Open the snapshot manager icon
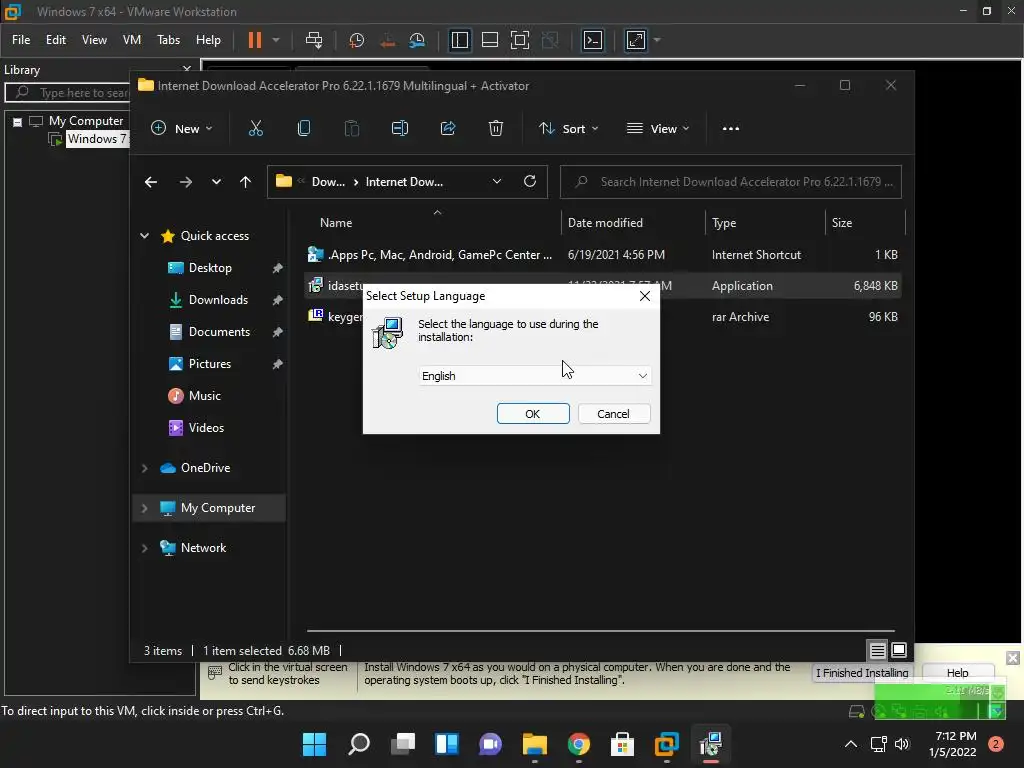The height and width of the screenshot is (768, 1024). 417,40
